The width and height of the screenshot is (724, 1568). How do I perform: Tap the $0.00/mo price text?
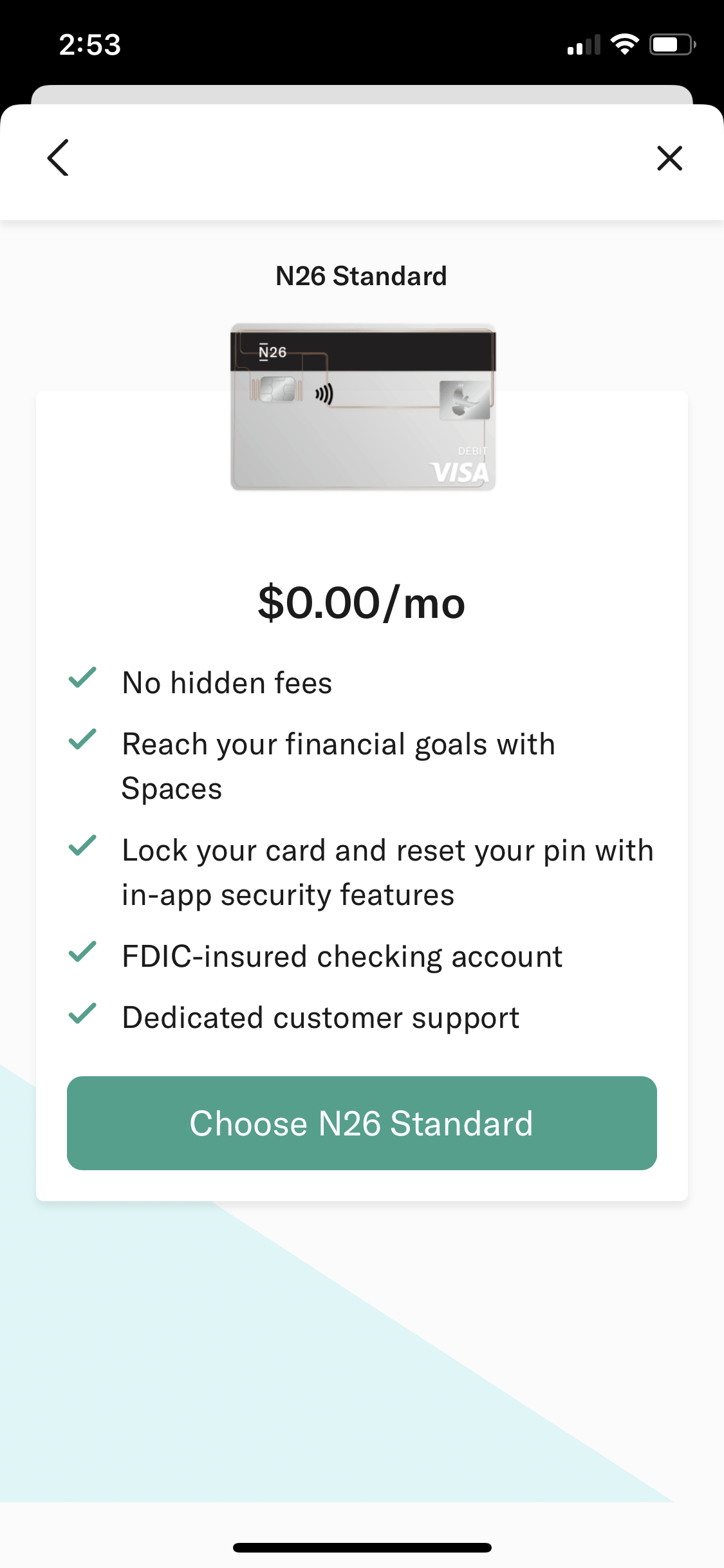point(361,603)
